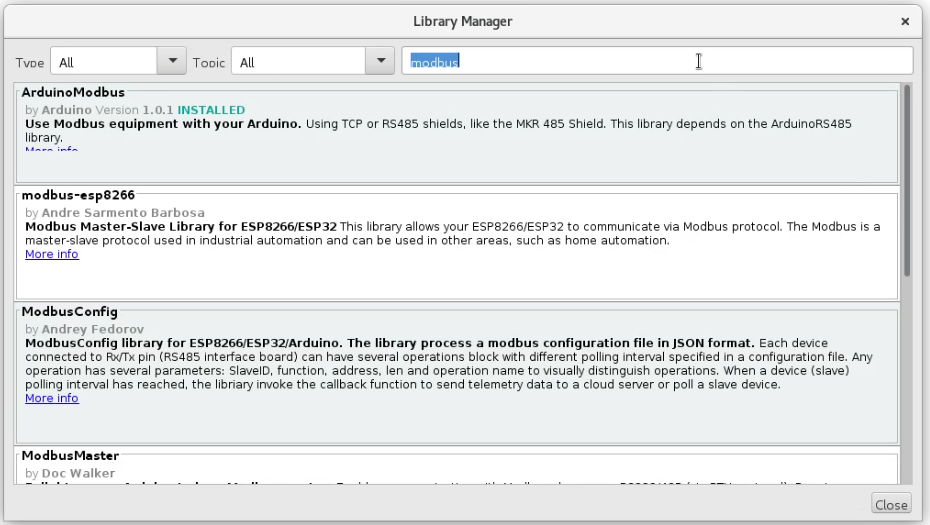
Task: Expand the Topic filter dropdown
Action: coord(313,62)
